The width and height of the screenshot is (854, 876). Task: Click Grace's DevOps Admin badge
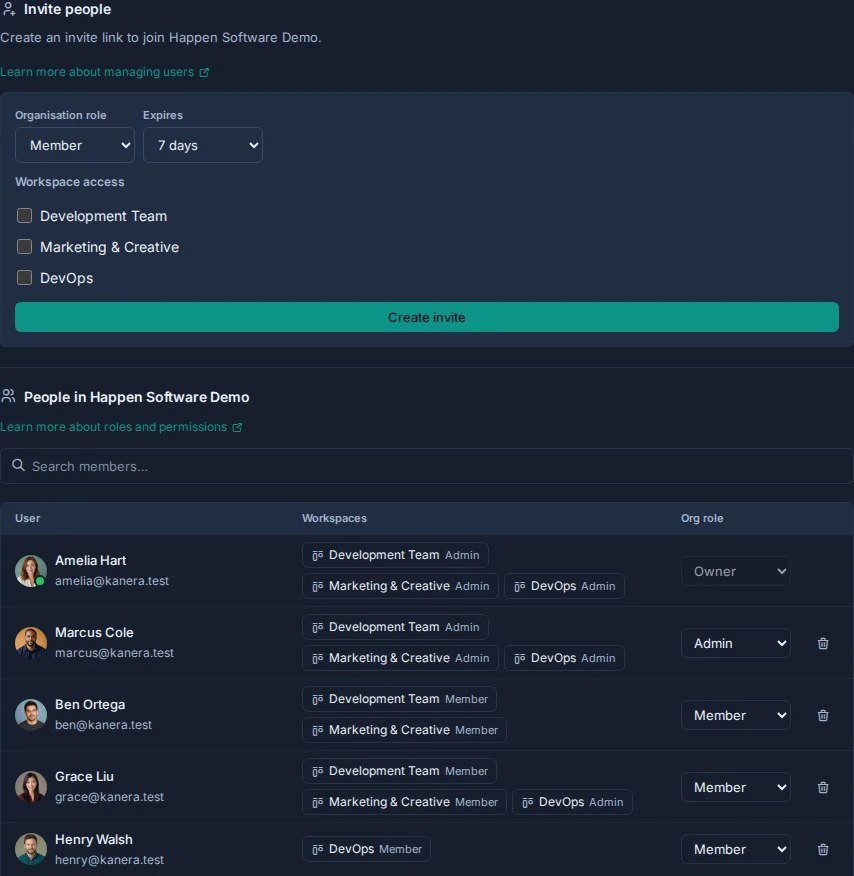pos(572,802)
